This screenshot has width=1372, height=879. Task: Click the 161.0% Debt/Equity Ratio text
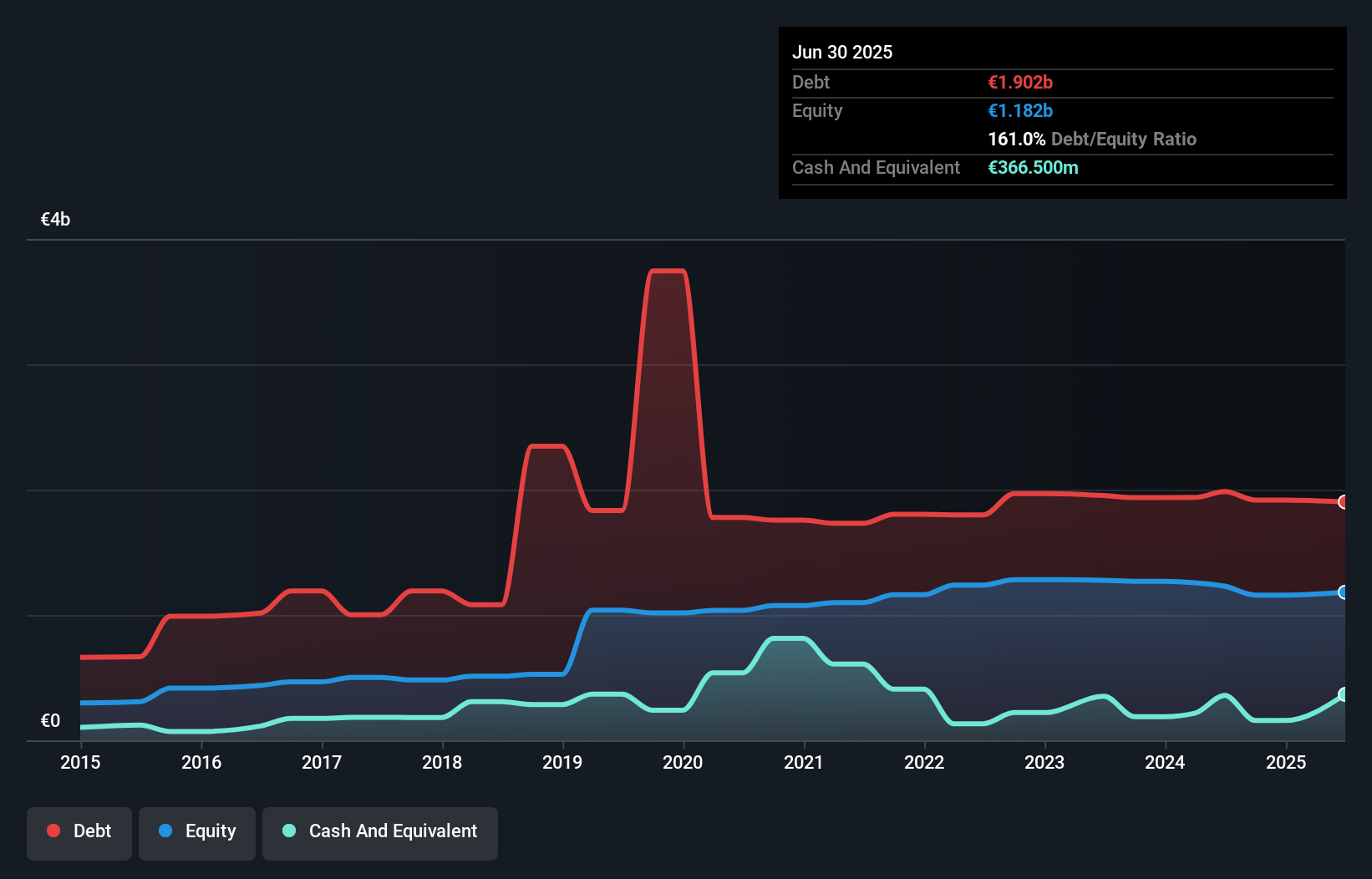pyautogui.click(x=1092, y=139)
